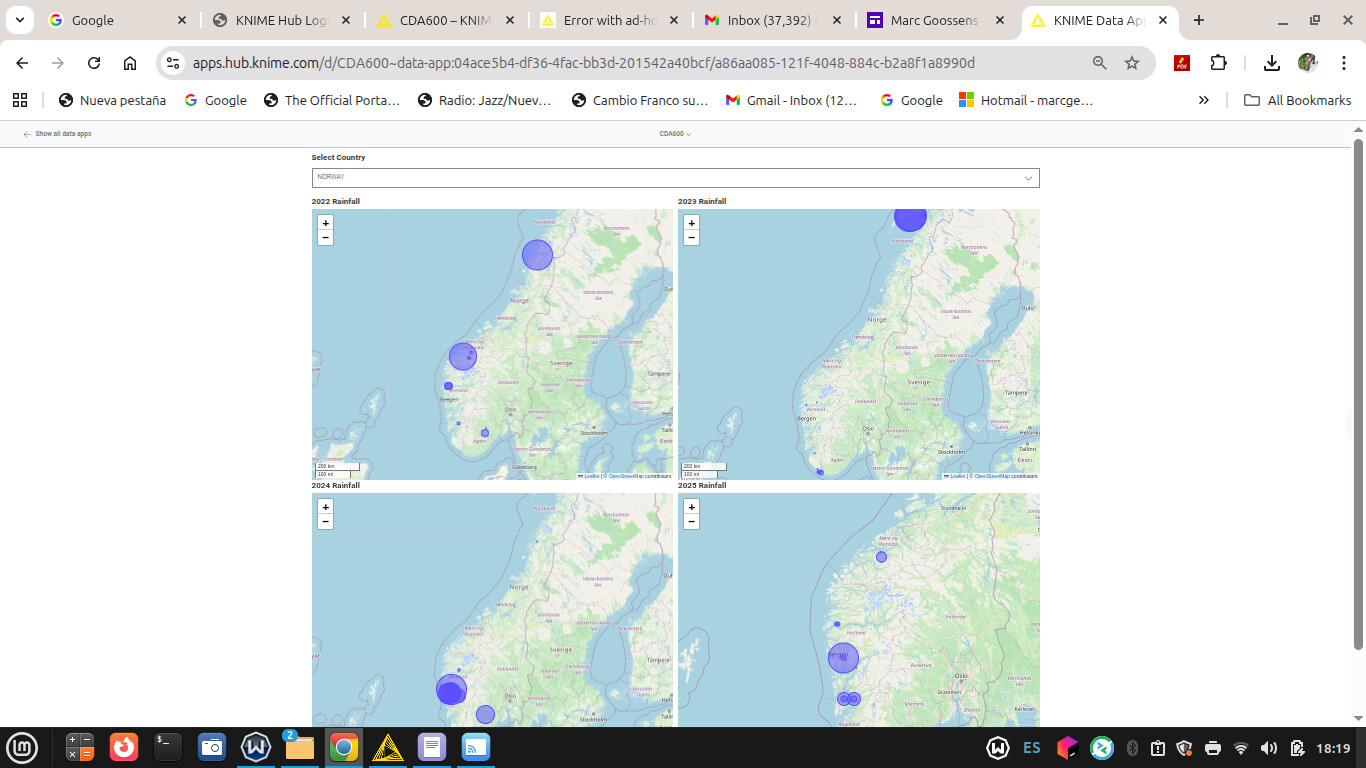Open the Chrome extensions puzzle icon

click(x=1218, y=63)
